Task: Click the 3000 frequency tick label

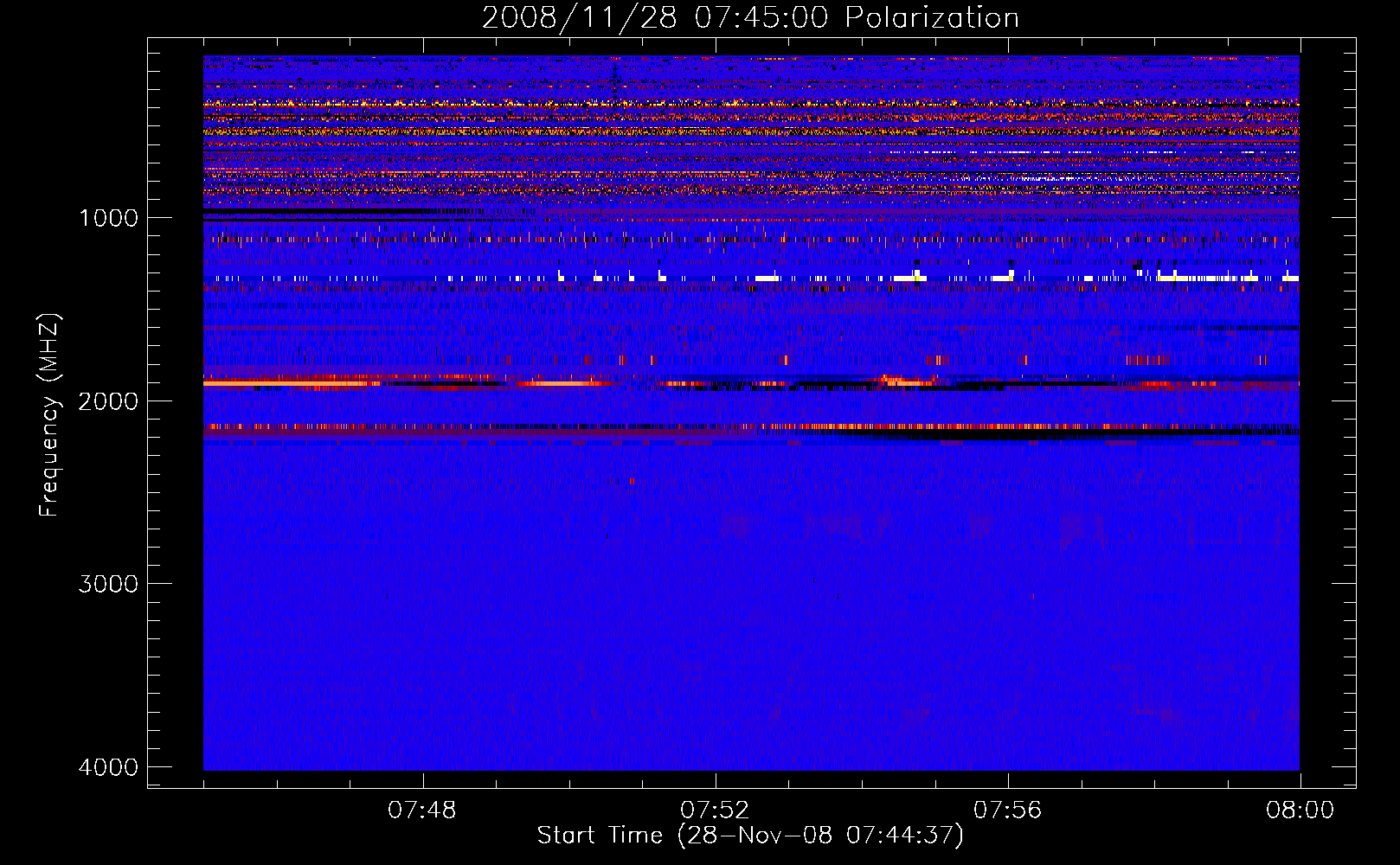Action: point(109,584)
